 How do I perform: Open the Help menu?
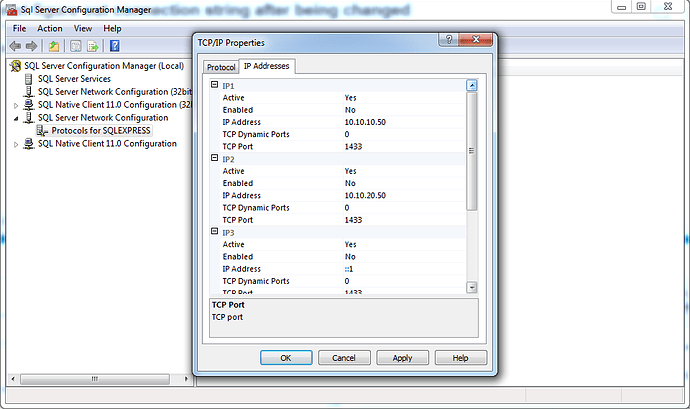(x=112, y=29)
